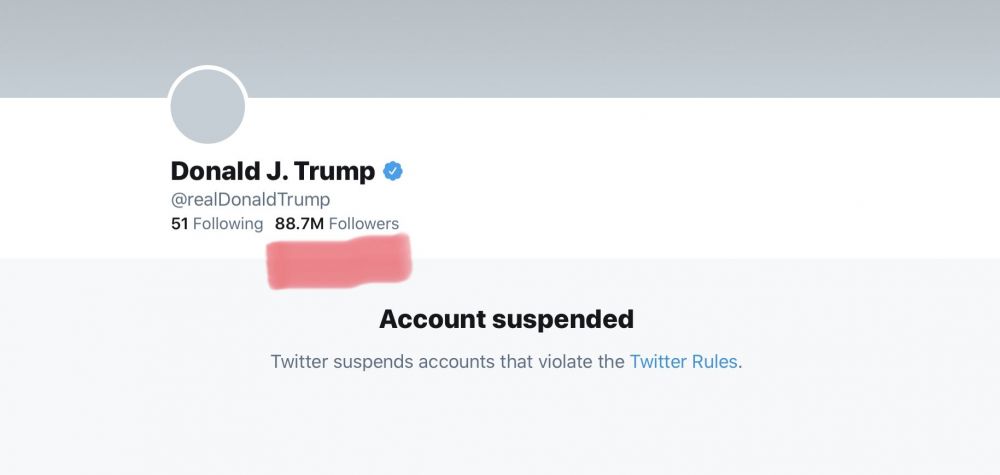Viewport: 1000px width, 475px height.
Task: Click the red highlighter mark below Followers
Action: pyautogui.click(x=340, y=263)
